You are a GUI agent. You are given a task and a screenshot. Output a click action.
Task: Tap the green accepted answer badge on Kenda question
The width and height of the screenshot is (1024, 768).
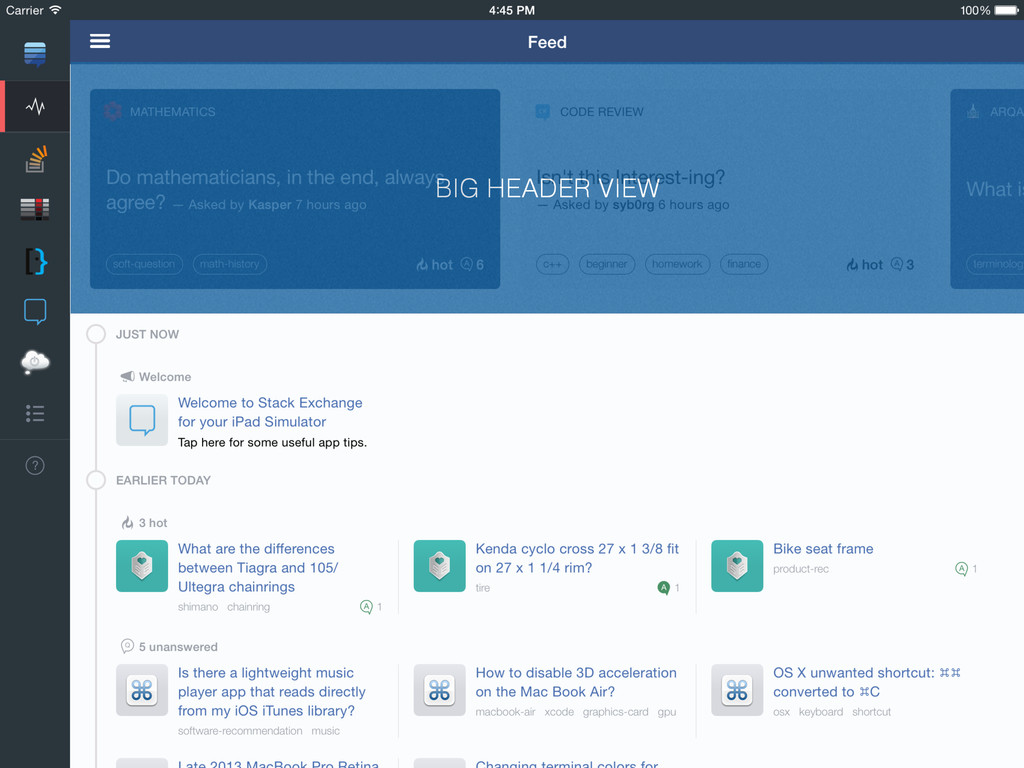(664, 588)
